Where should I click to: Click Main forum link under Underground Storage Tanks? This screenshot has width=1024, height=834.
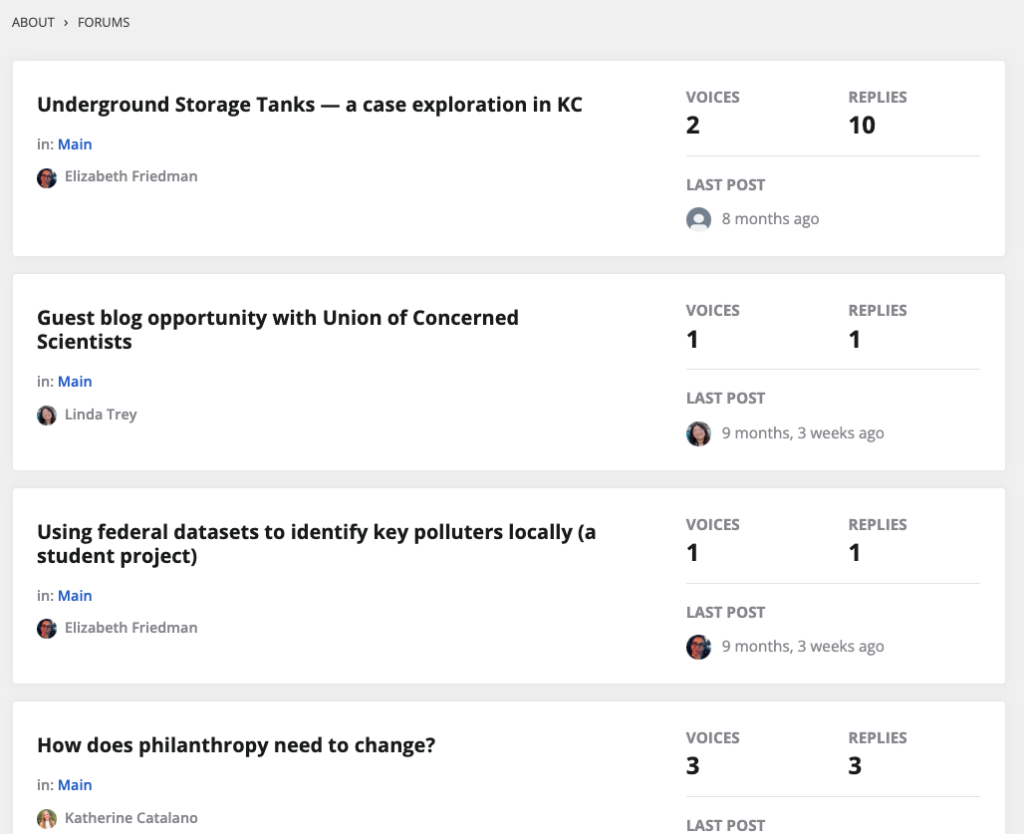tap(75, 145)
